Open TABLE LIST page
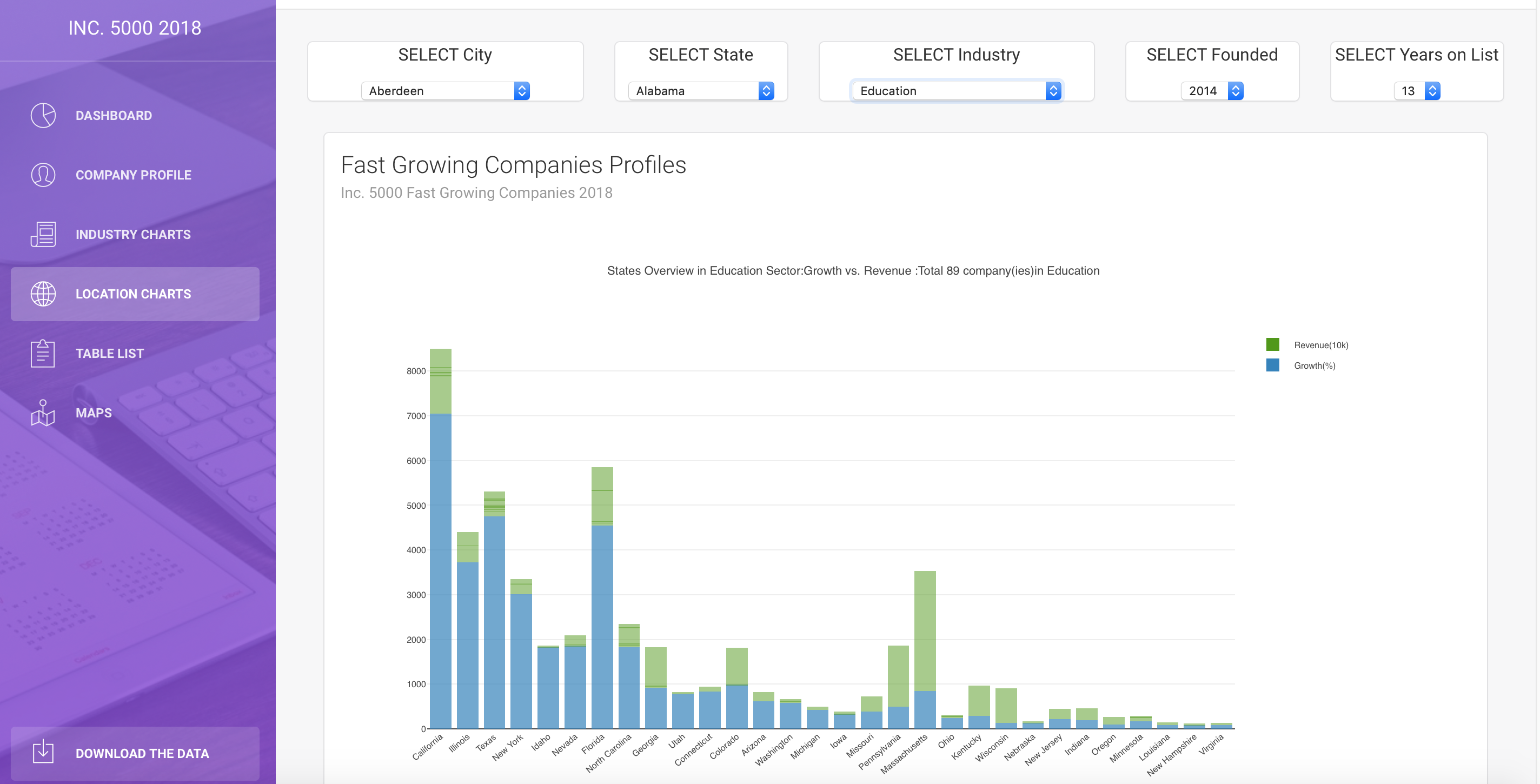The height and width of the screenshot is (784, 1540). click(x=135, y=353)
